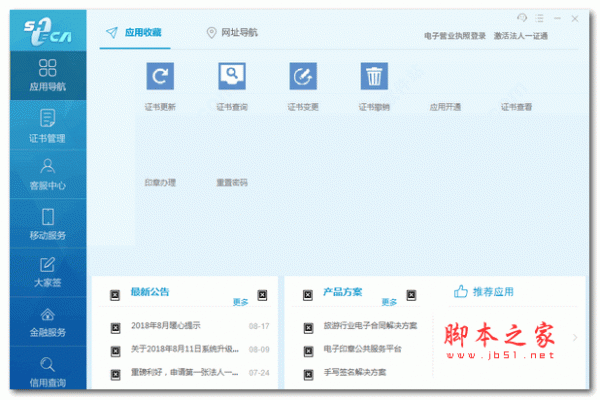Open the 应用导航 sidebar section
This screenshot has width=600, height=400.
pos(48,75)
